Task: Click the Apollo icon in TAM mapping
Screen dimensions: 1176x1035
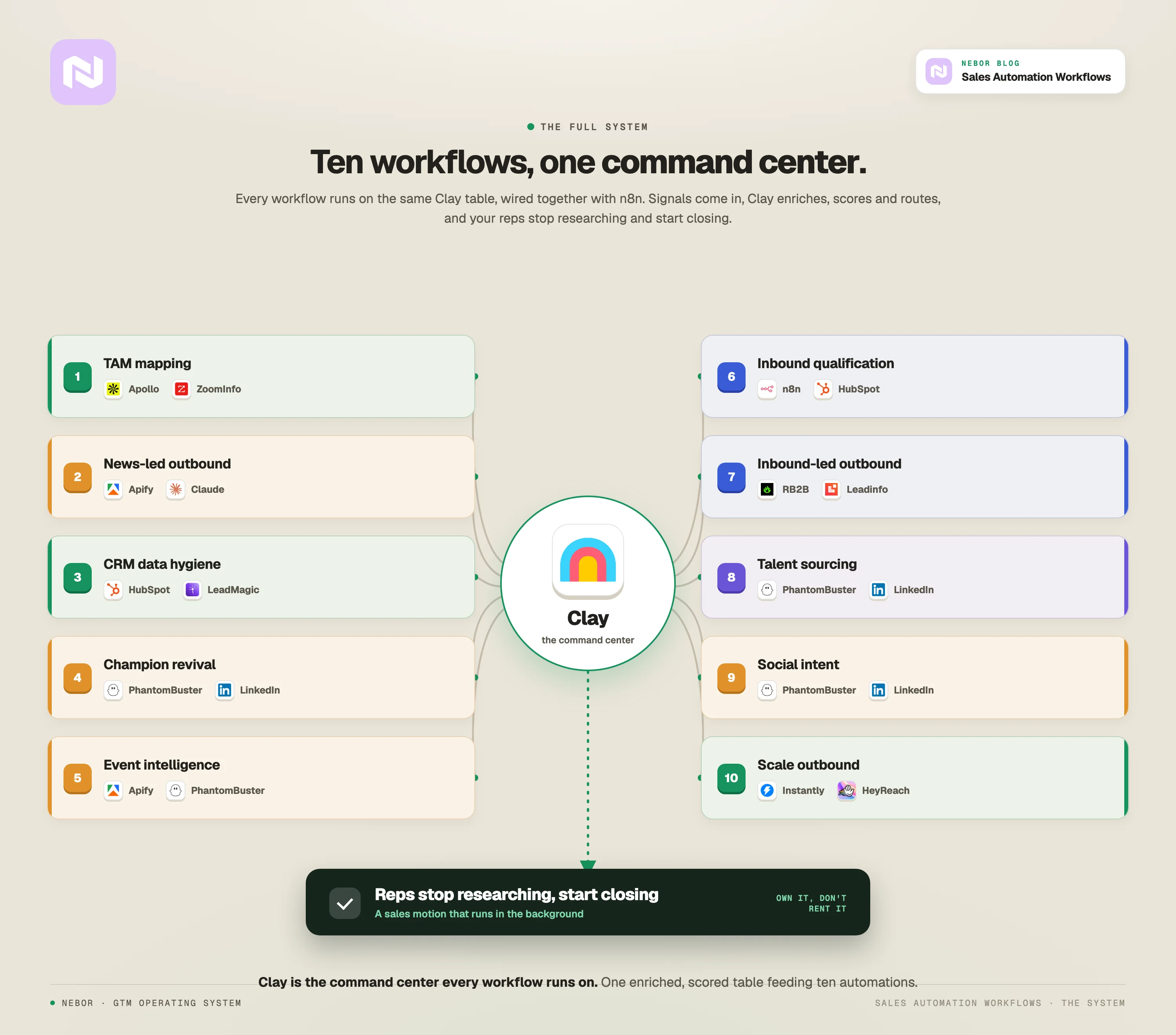Action: pos(113,389)
